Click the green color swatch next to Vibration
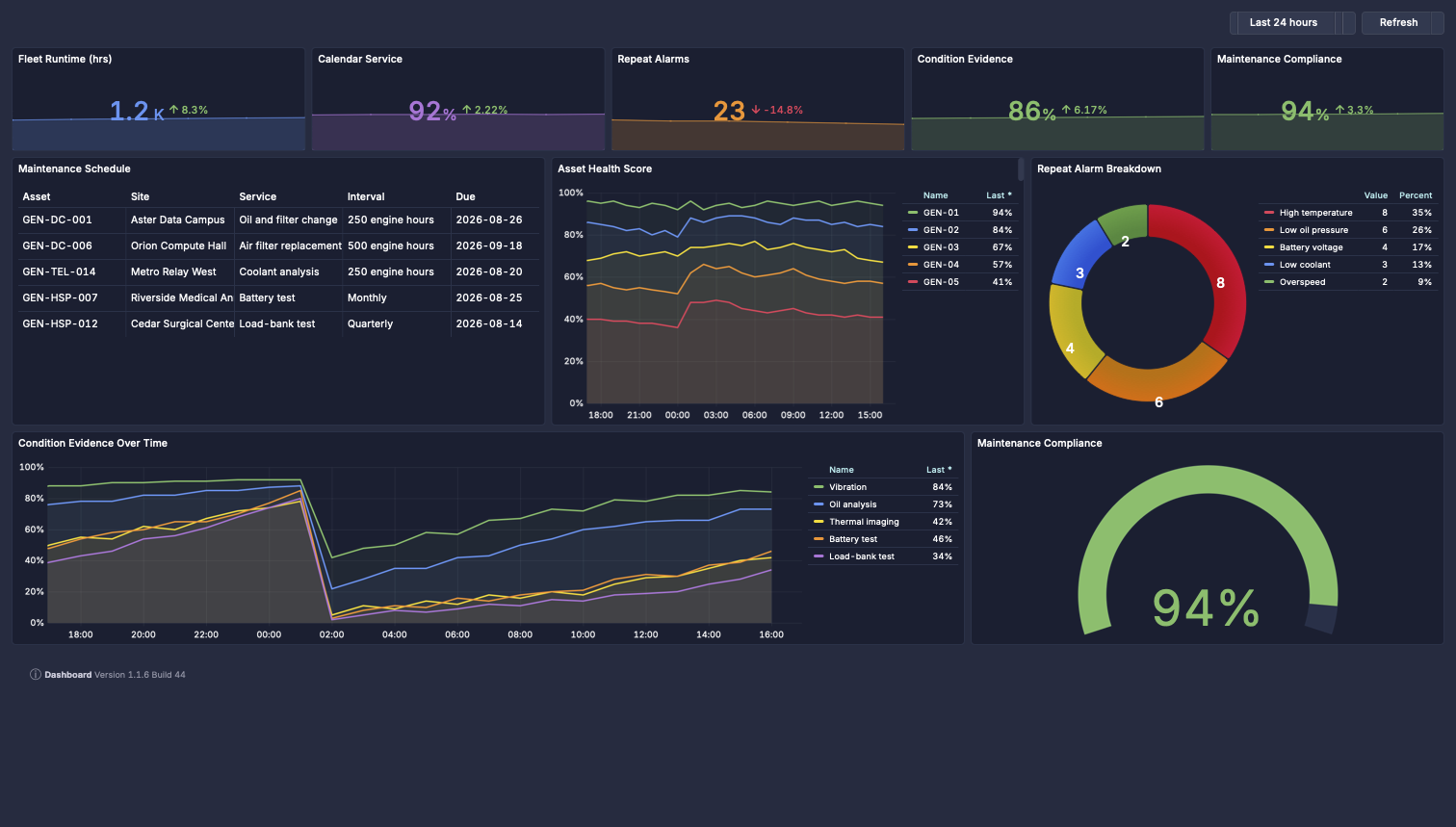 [819, 487]
